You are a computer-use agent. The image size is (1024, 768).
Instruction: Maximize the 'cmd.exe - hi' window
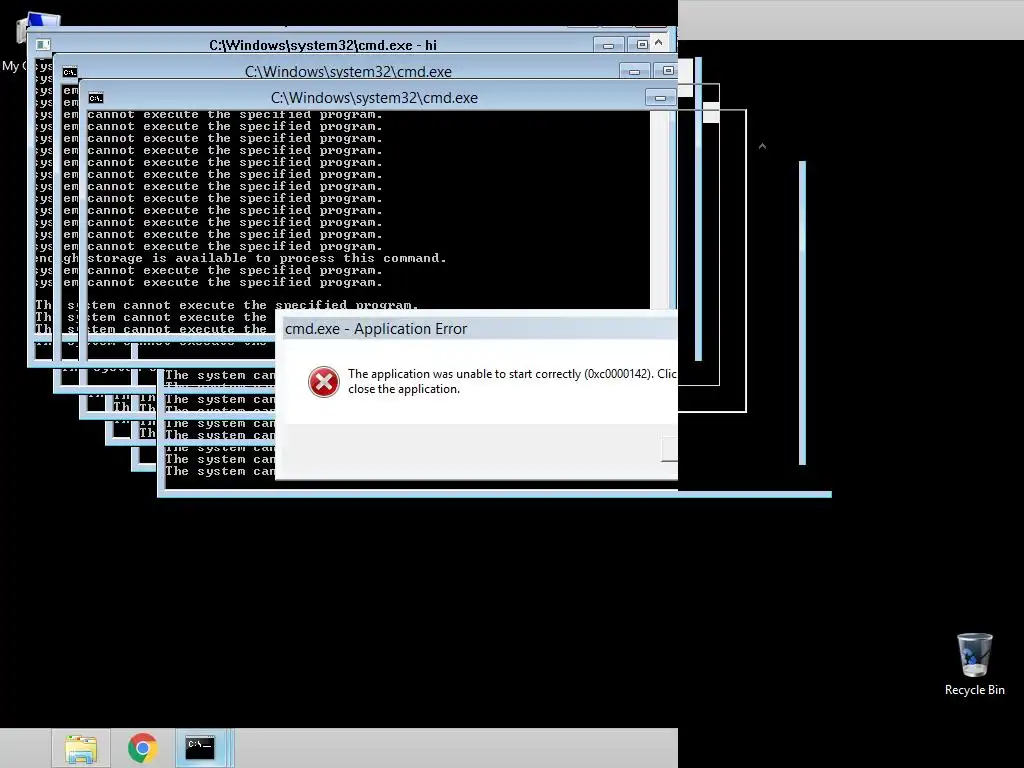(641, 44)
